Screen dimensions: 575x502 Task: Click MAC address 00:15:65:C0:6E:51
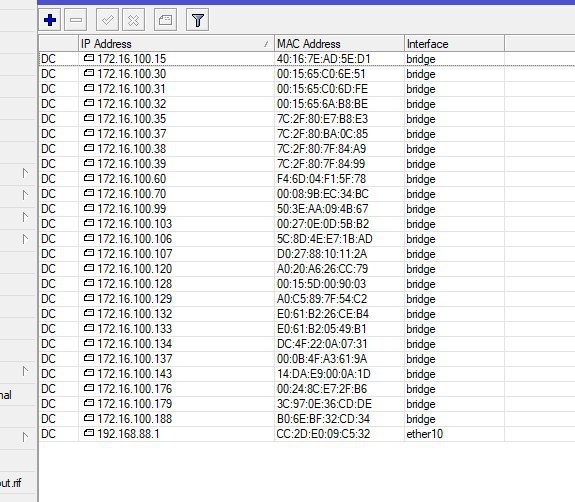321,74
